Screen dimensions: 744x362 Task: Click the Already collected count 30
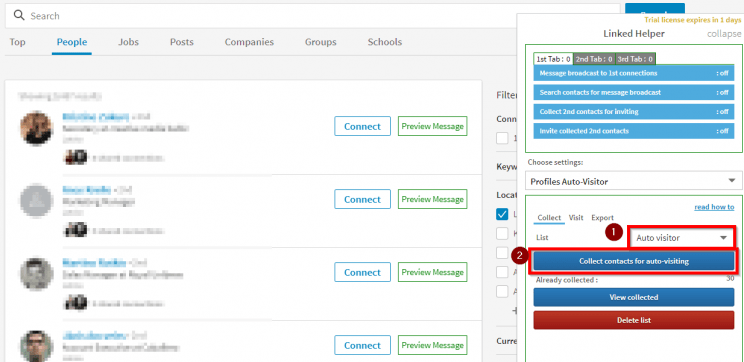[x=730, y=278]
